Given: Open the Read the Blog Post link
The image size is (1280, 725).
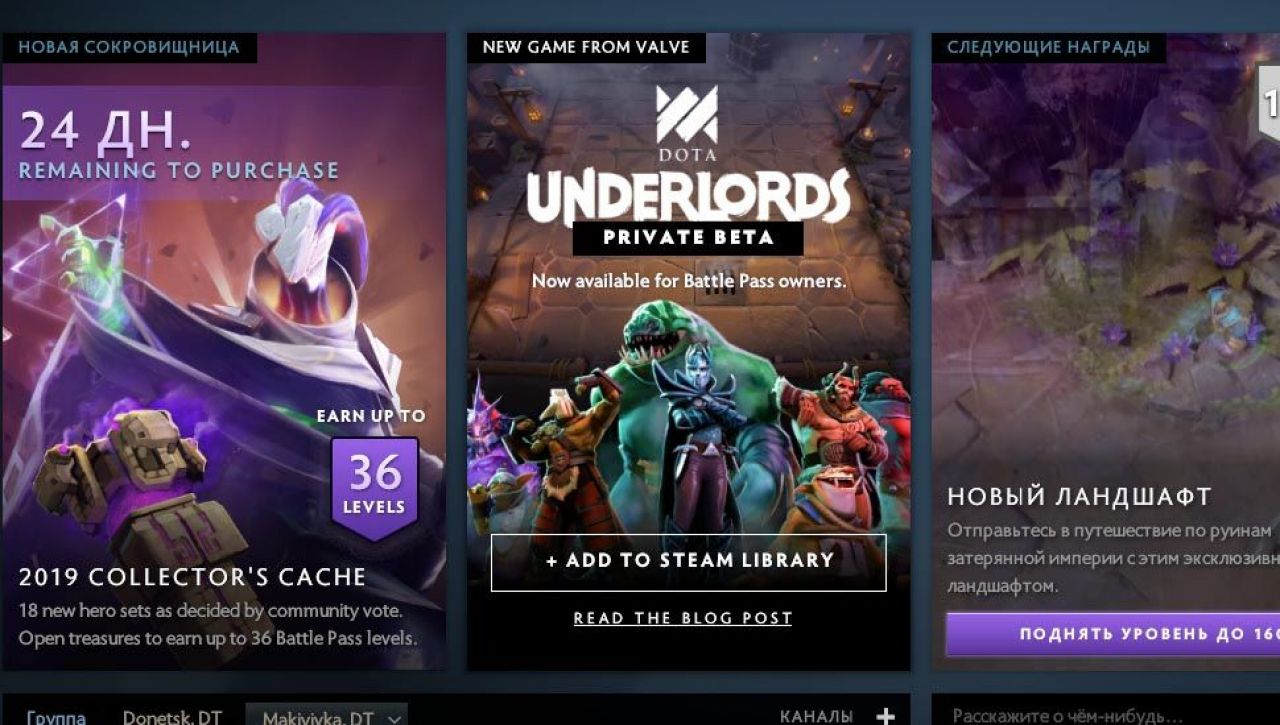Looking at the screenshot, I should click(683, 618).
